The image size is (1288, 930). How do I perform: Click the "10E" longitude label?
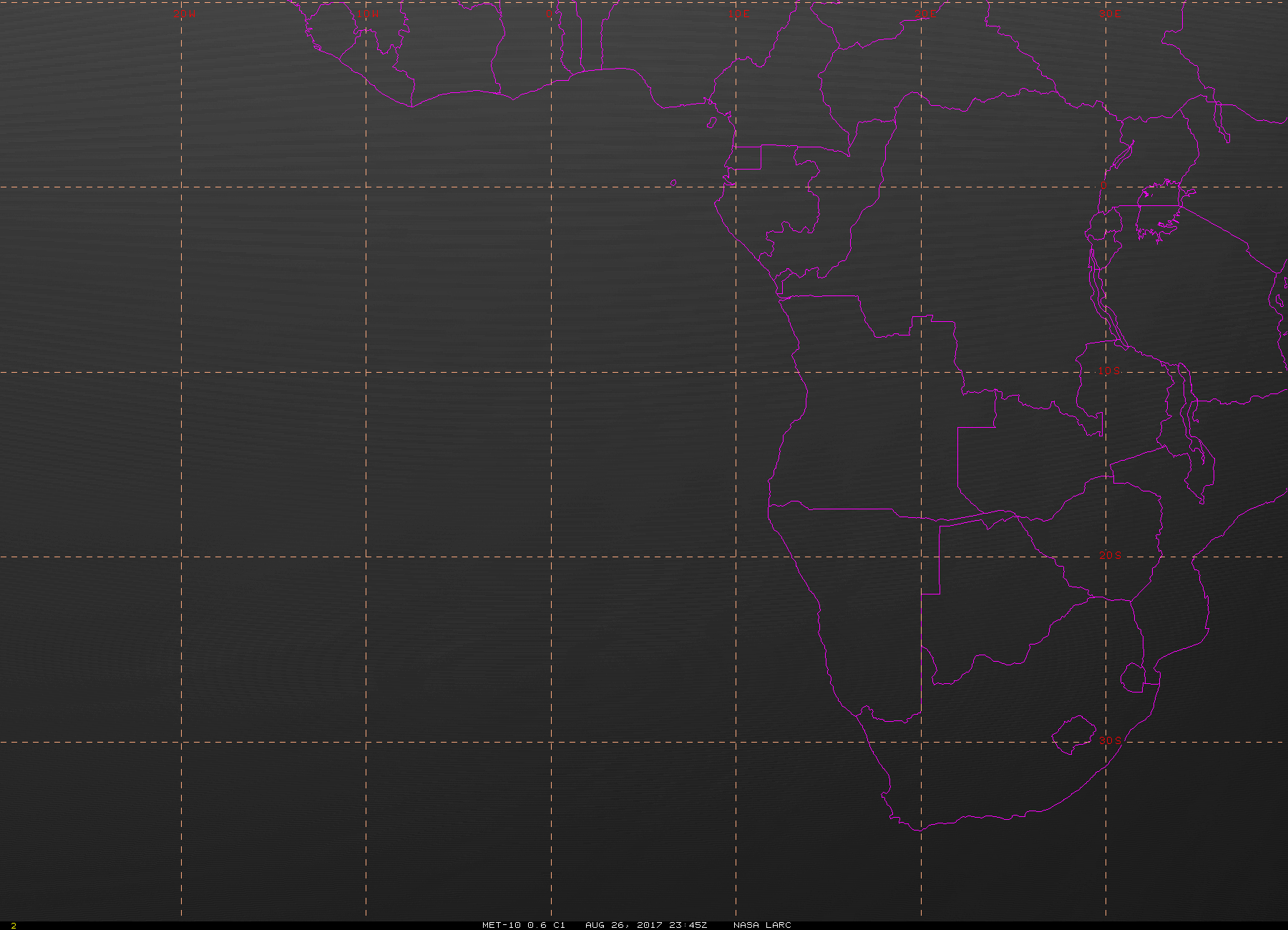pyautogui.click(x=740, y=14)
